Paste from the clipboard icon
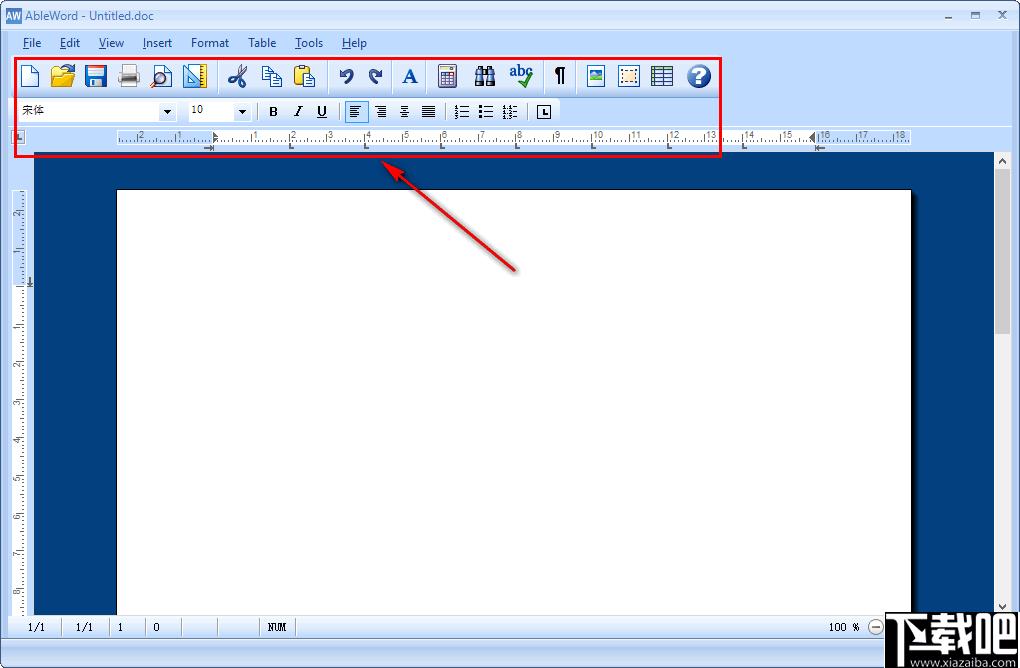 (x=304, y=76)
